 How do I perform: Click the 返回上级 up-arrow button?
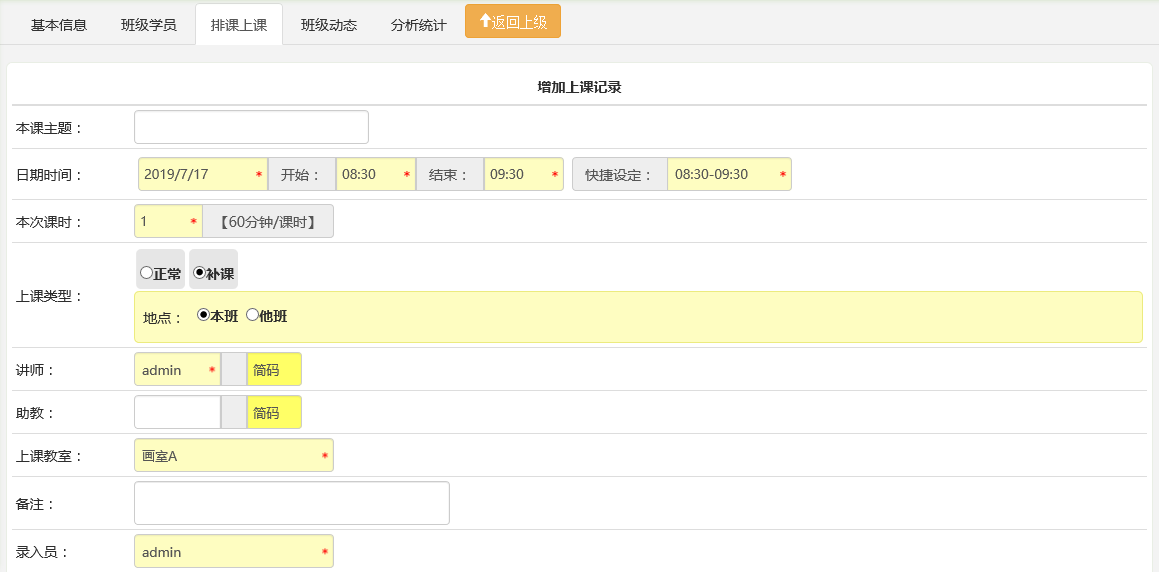[x=512, y=21]
